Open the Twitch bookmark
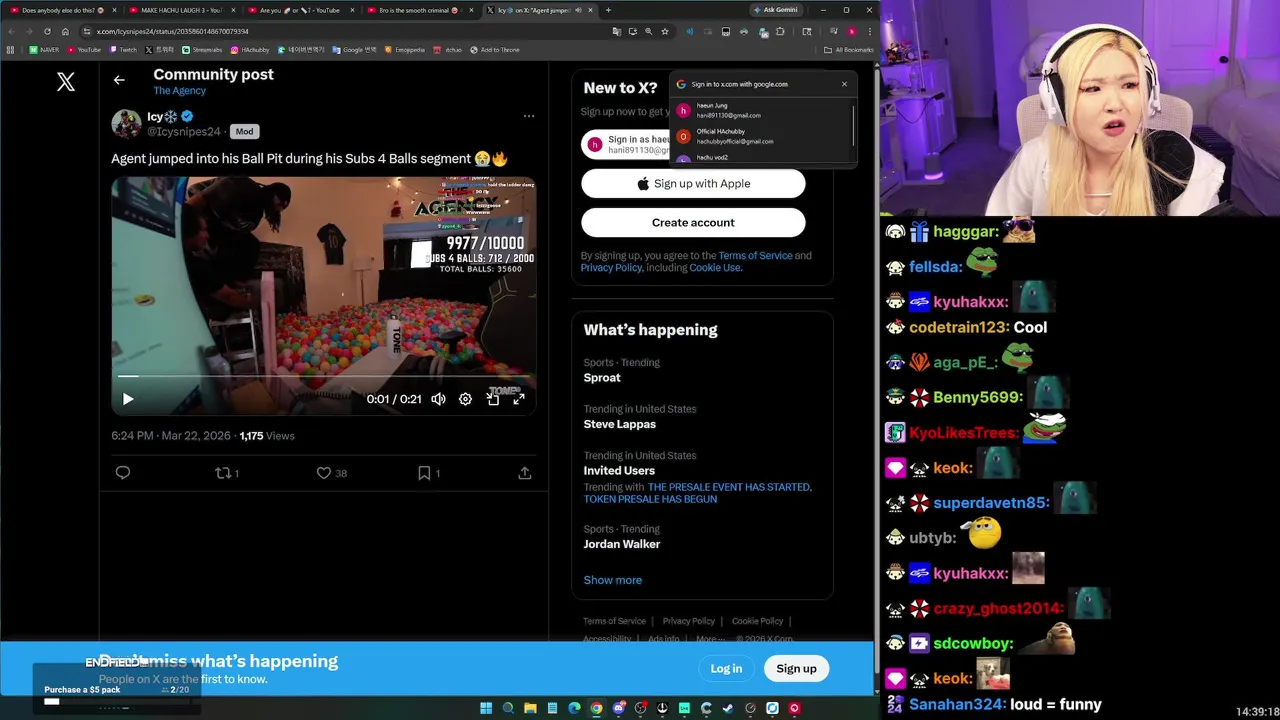Image resolution: width=1280 pixels, height=720 pixels. 124,50
